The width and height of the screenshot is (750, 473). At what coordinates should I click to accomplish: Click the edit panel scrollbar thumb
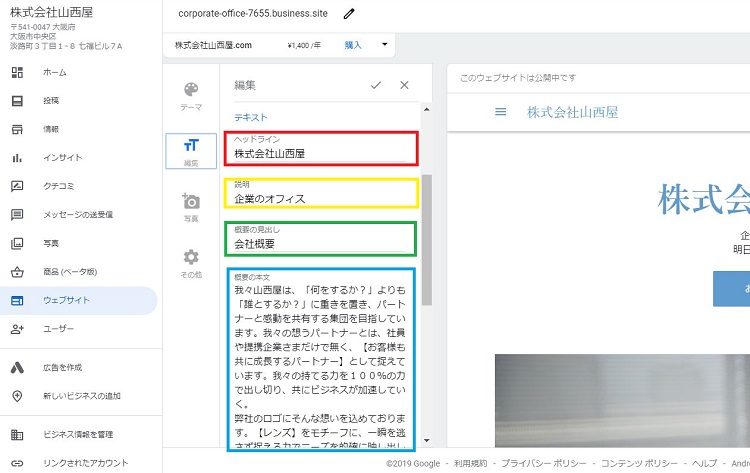(427, 240)
